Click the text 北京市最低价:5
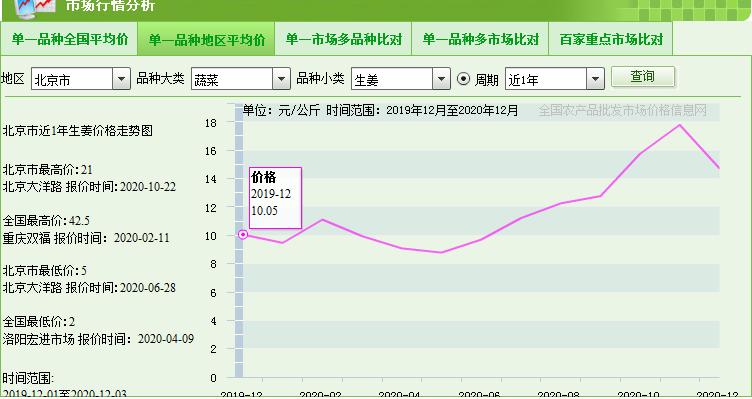Screen dimensions: 752x399 coord(45,270)
